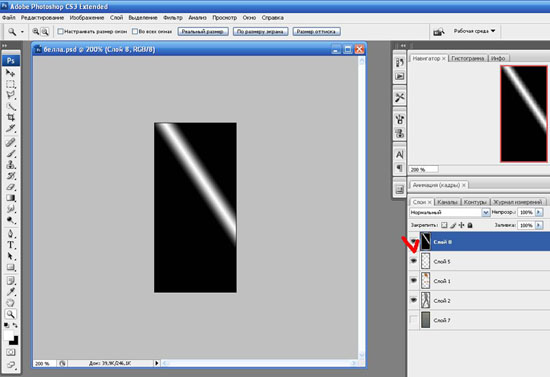Collapse the panel dock double arrow
The width and height of the screenshot is (550, 377).
point(403,46)
